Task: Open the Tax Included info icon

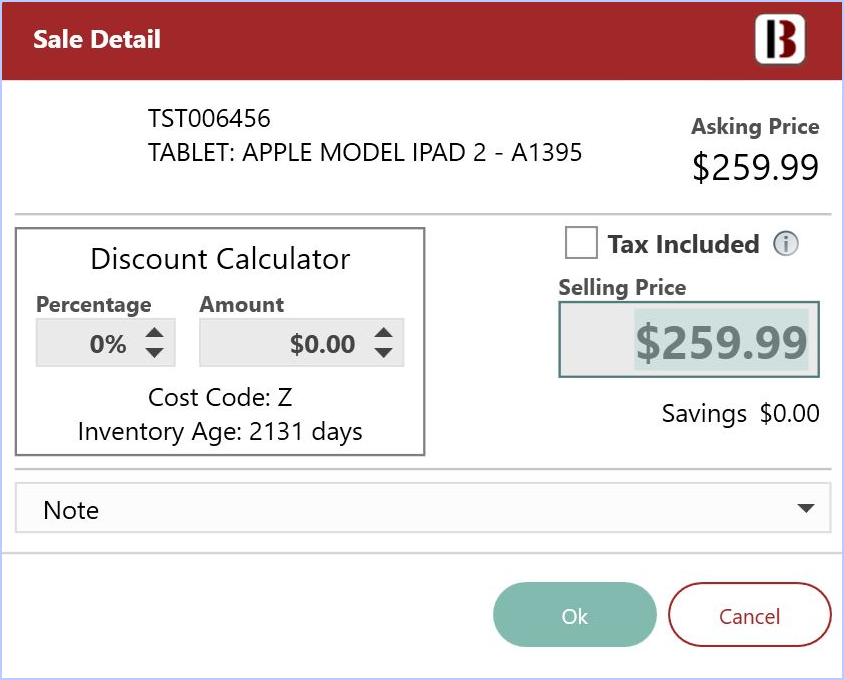Action: point(785,243)
